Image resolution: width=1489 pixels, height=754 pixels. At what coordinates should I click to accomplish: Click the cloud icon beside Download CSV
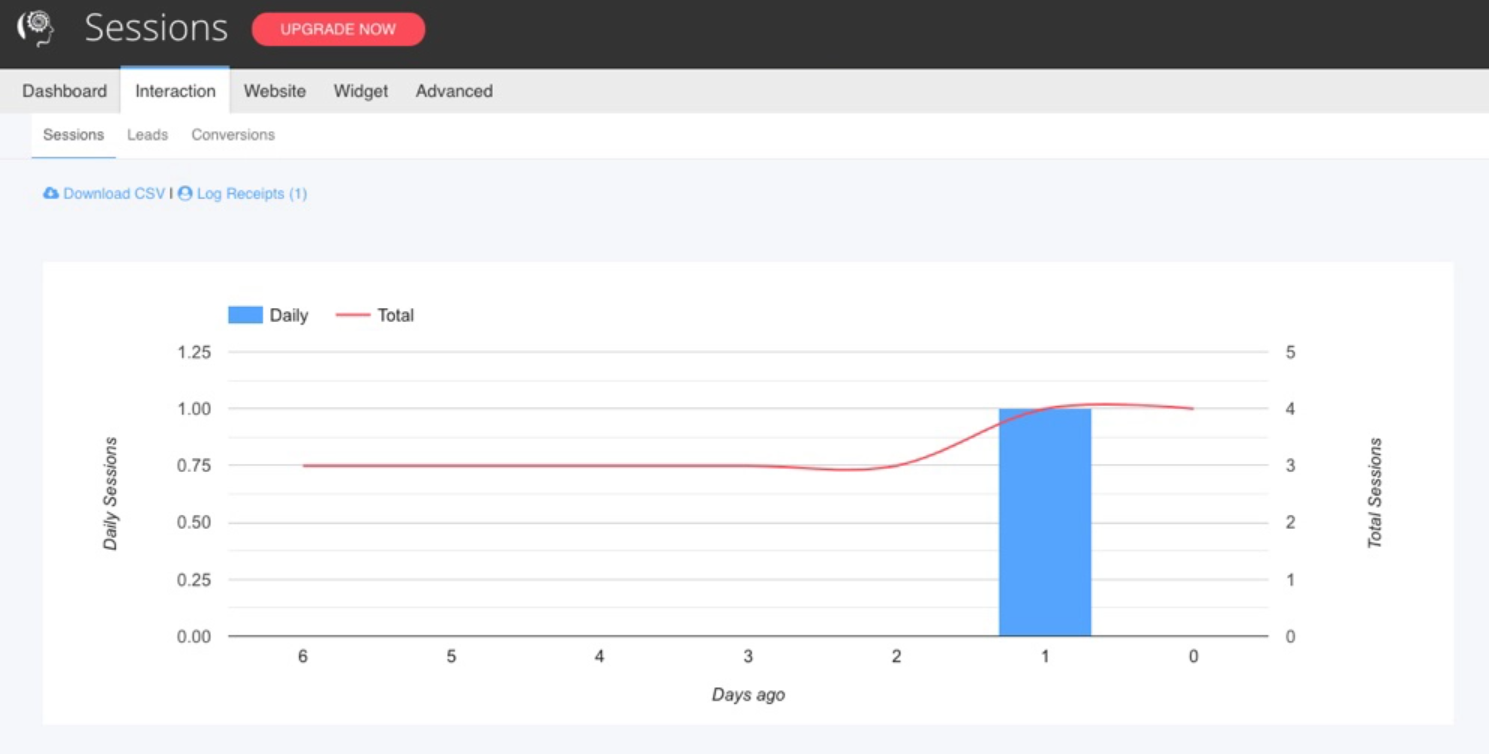pyautogui.click(x=49, y=193)
